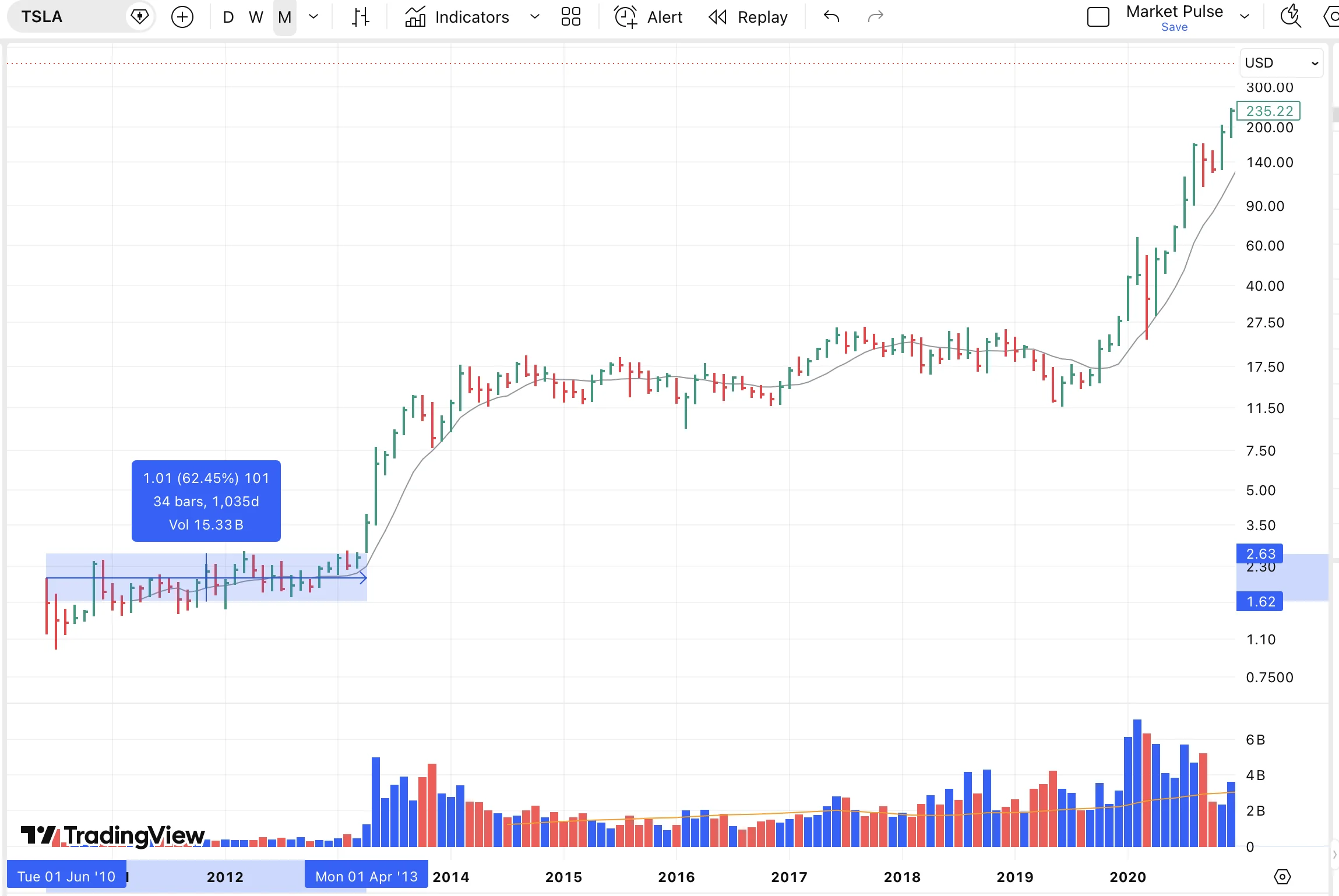Click the 17.50 price scale label
Screen dimensions: 1339x896
point(1265,367)
